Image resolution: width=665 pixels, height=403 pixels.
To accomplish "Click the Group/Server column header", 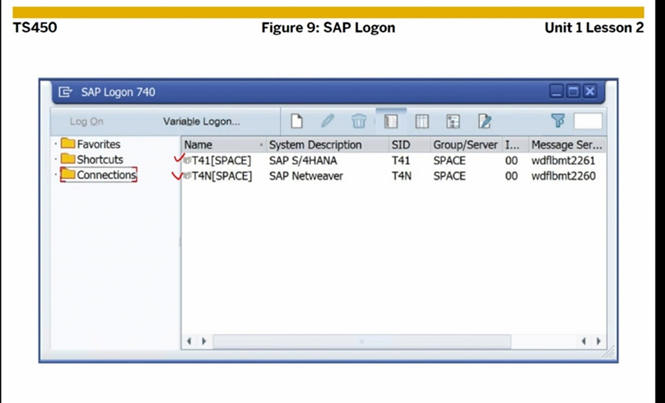I will (x=466, y=145).
